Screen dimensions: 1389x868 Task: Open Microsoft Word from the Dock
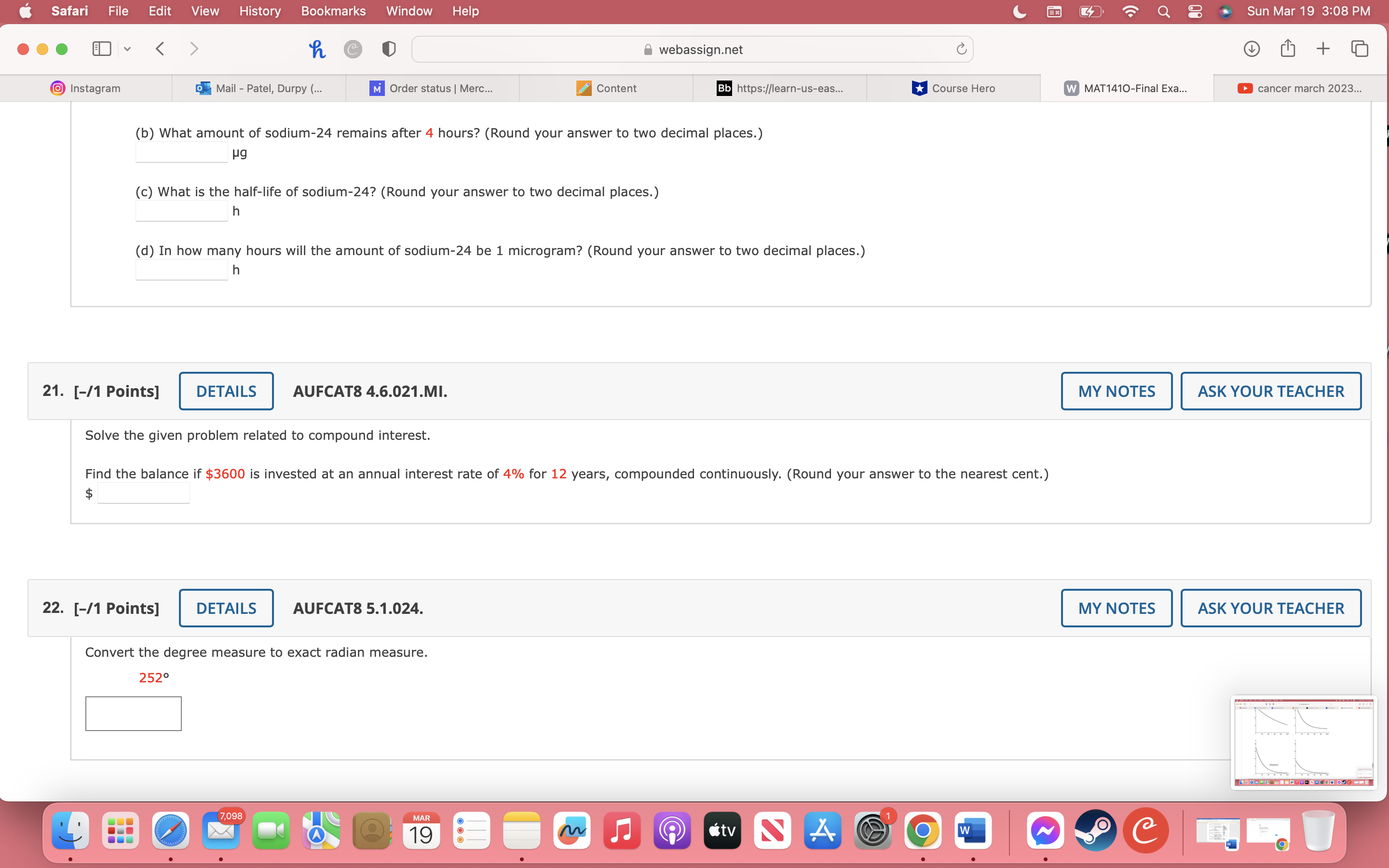tap(973, 831)
